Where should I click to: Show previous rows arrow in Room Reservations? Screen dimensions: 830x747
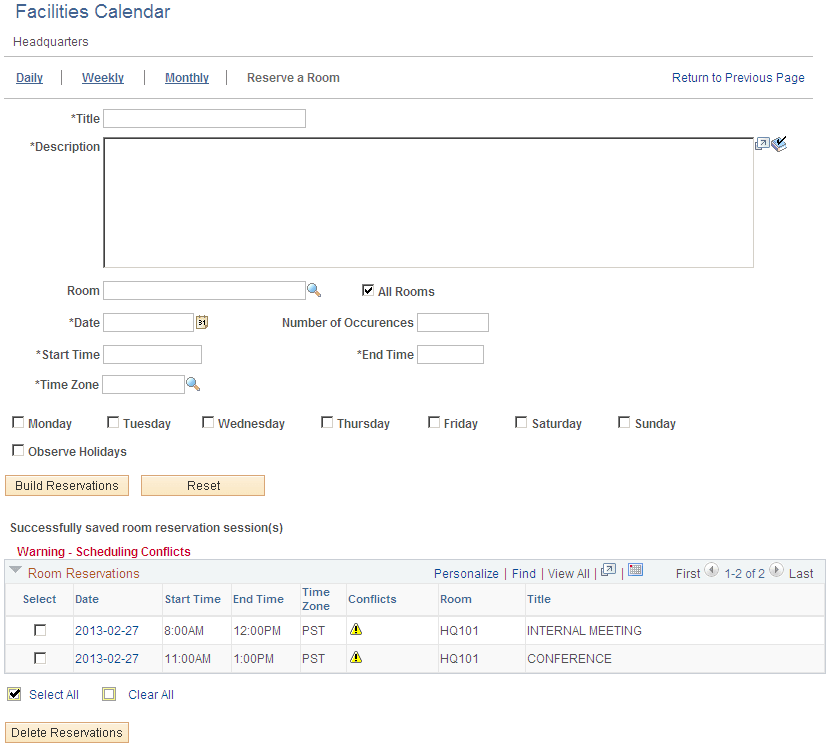coord(711,570)
